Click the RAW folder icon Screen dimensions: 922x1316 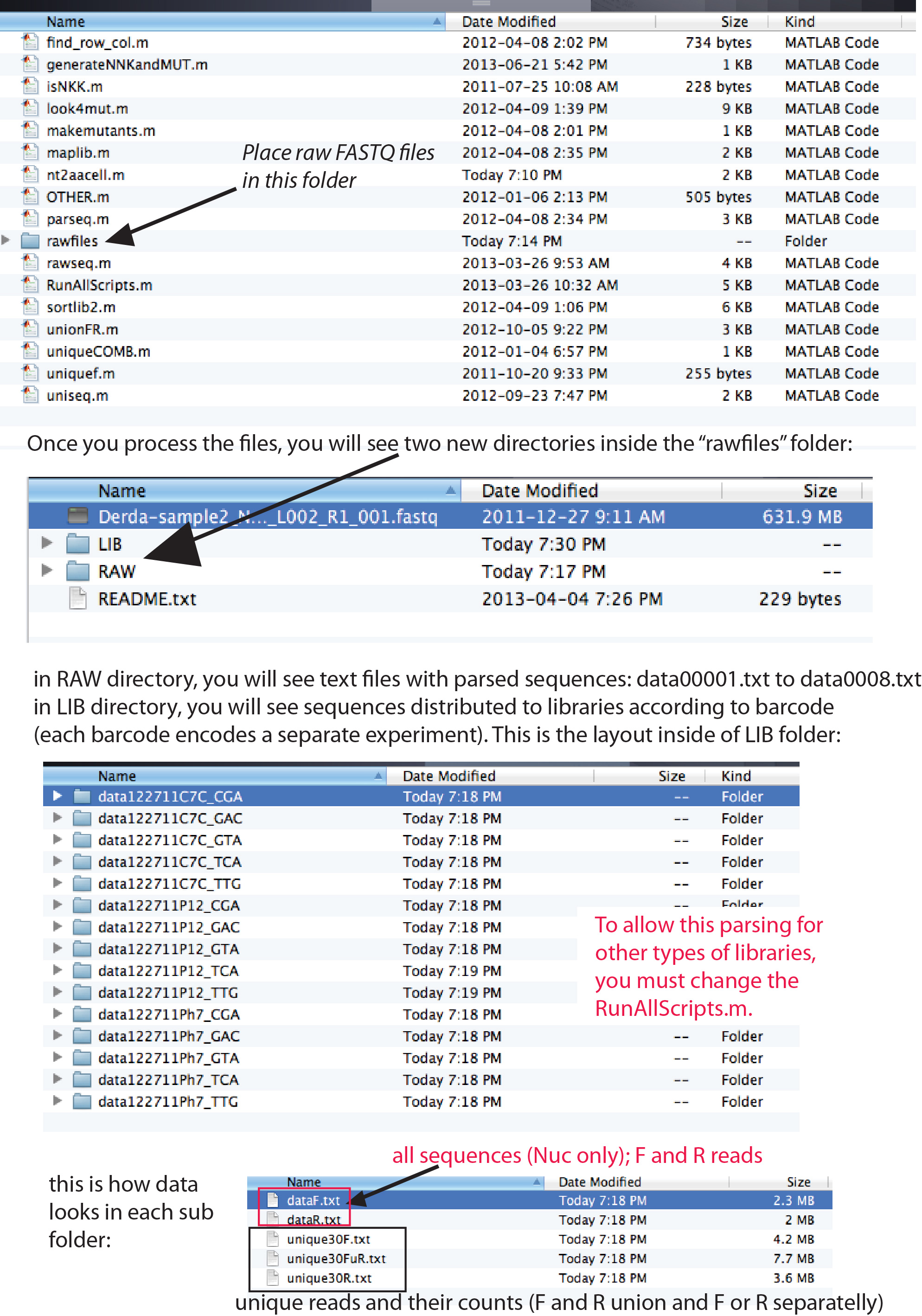(78, 571)
